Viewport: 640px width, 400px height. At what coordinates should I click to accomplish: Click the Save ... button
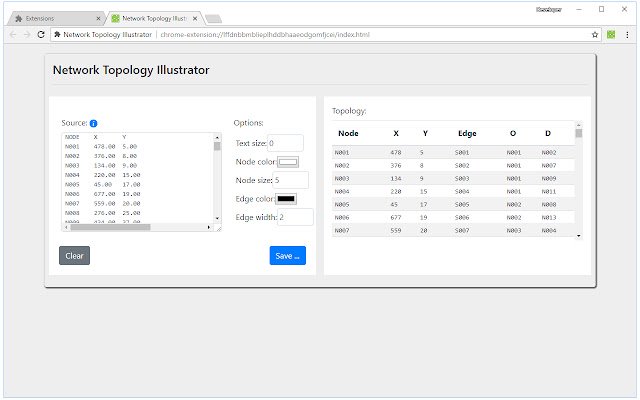287,256
